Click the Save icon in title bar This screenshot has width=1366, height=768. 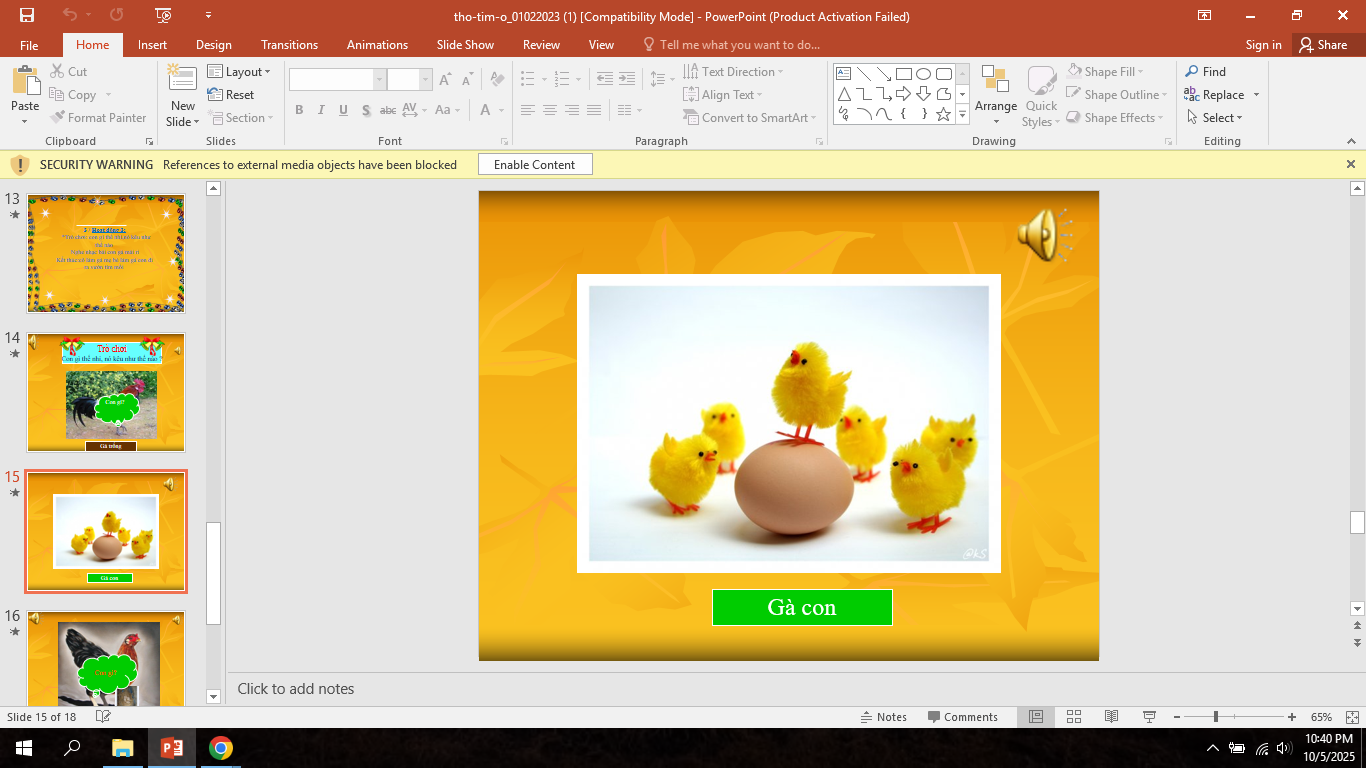click(x=27, y=15)
